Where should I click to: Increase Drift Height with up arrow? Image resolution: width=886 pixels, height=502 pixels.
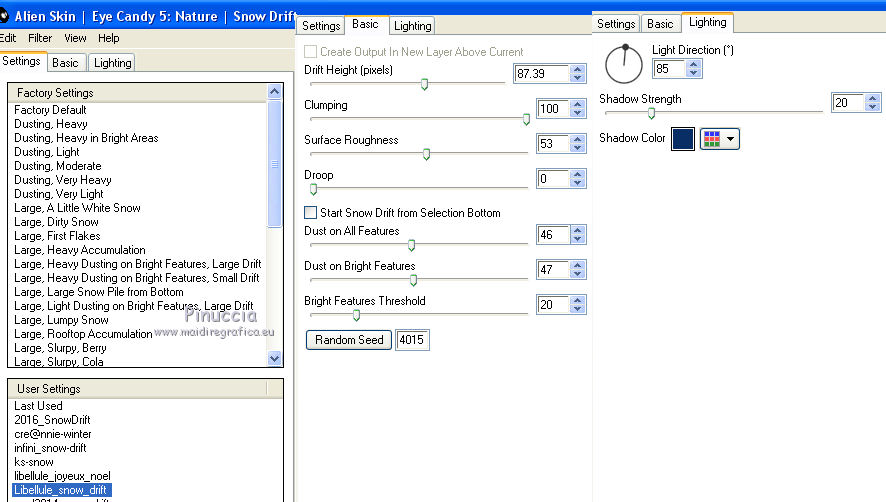tap(577, 69)
